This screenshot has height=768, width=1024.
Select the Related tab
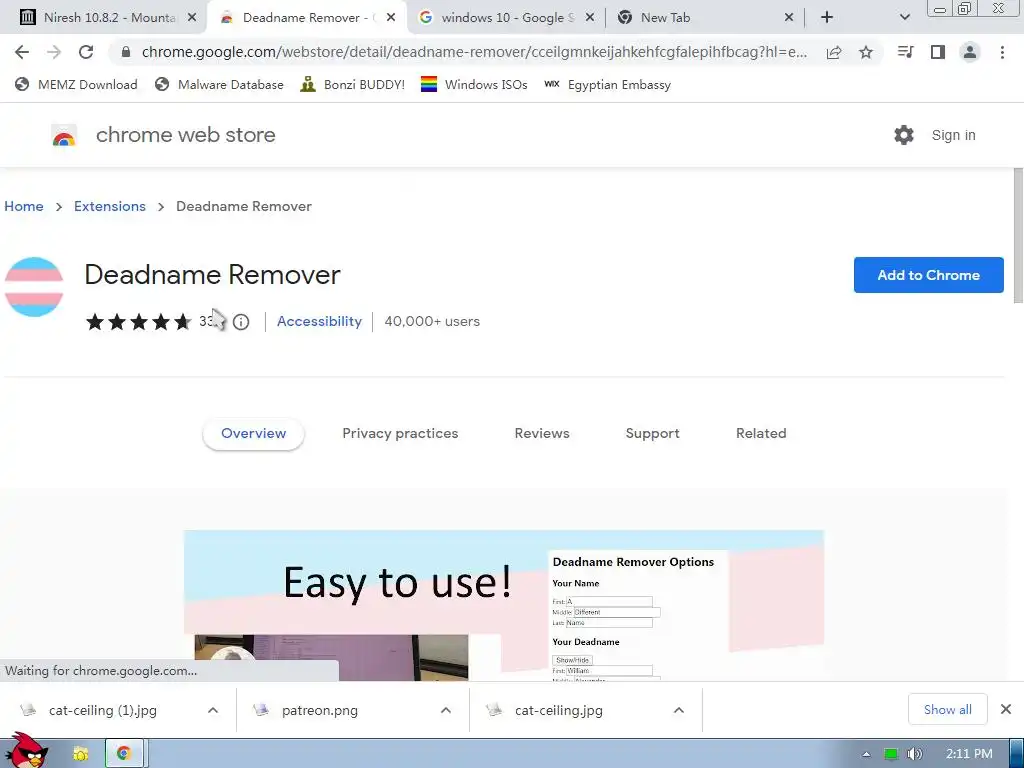(x=761, y=434)
